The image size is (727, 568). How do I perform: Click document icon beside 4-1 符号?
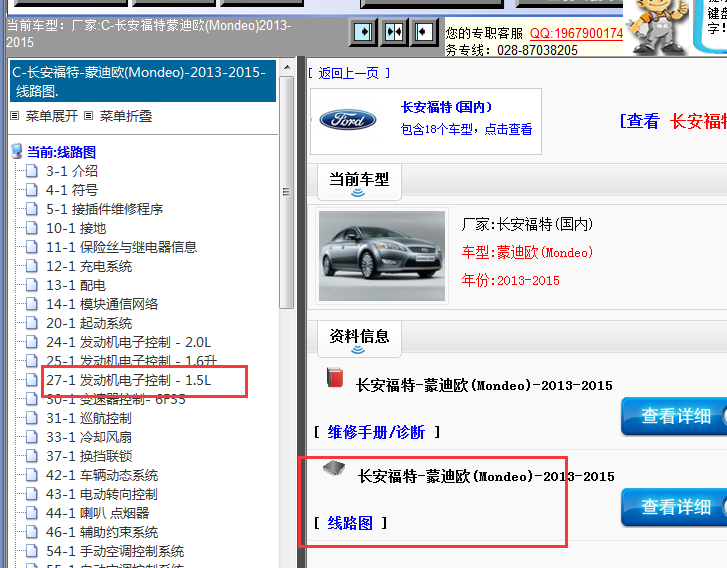pos(32,190)
